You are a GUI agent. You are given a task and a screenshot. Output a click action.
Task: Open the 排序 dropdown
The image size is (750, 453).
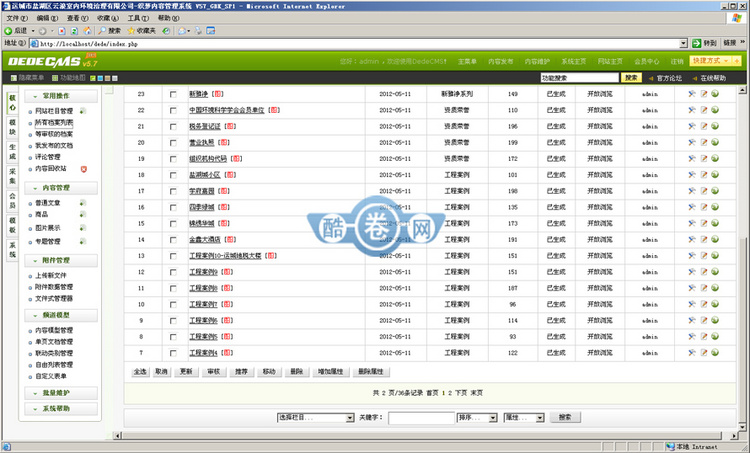477,418
